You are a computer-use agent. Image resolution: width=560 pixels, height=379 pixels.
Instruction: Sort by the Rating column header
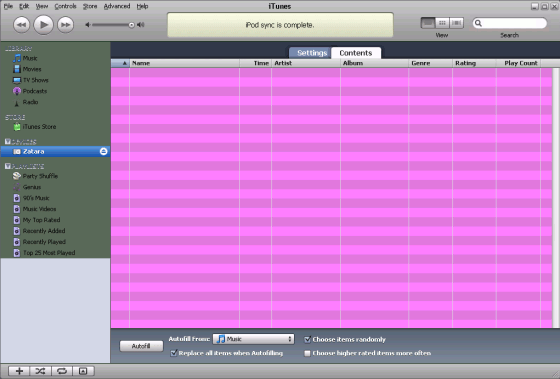point(474,63)
